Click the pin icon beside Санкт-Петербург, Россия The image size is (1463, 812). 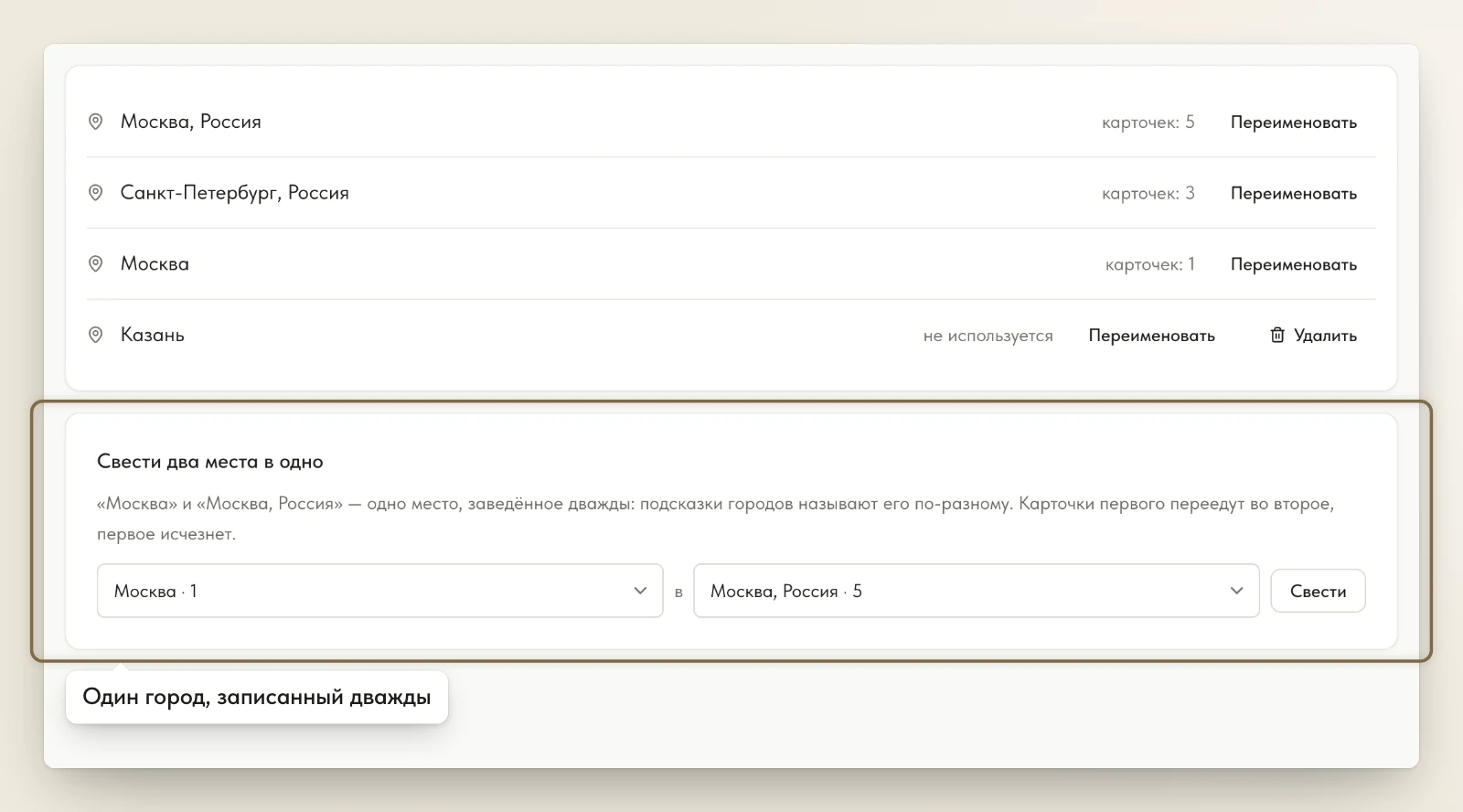[95, 193]
